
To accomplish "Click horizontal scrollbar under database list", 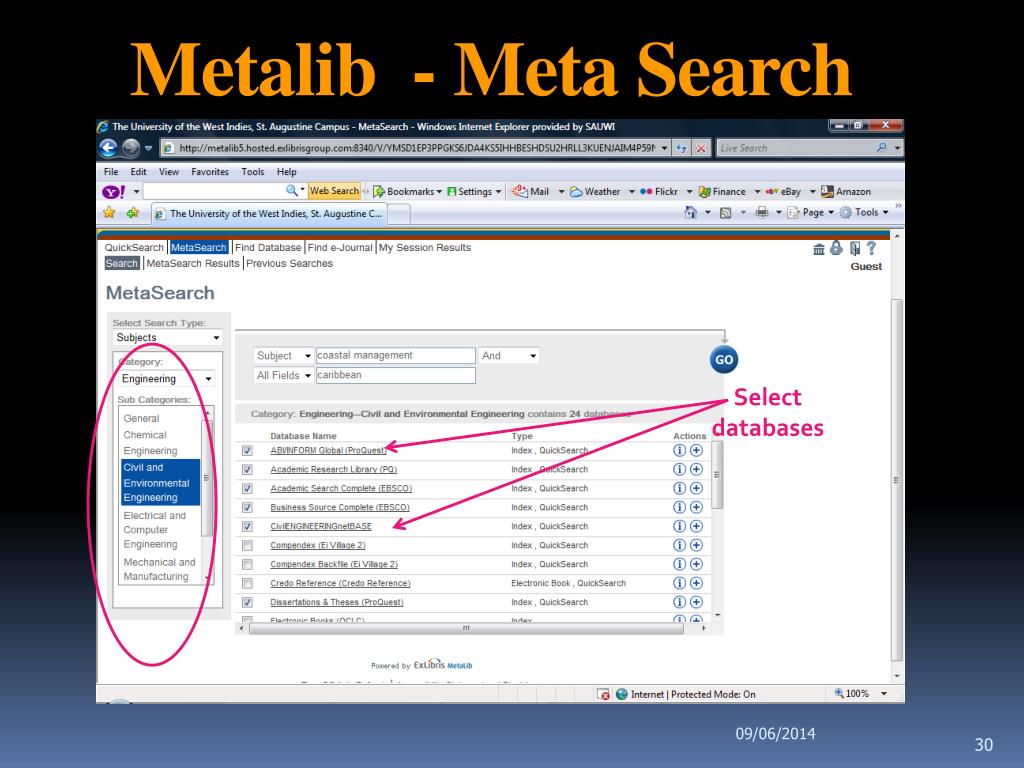I will coord(466,628).
